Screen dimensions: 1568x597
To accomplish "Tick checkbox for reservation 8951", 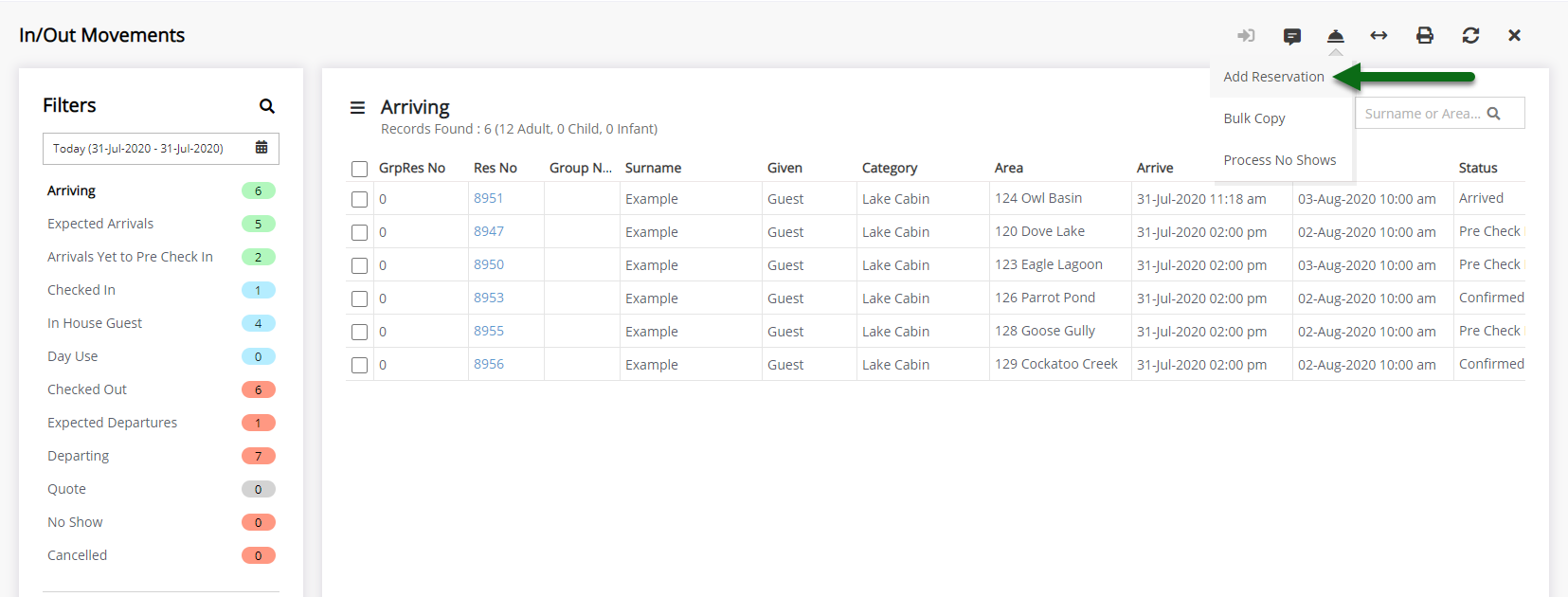I will (359, 199).
